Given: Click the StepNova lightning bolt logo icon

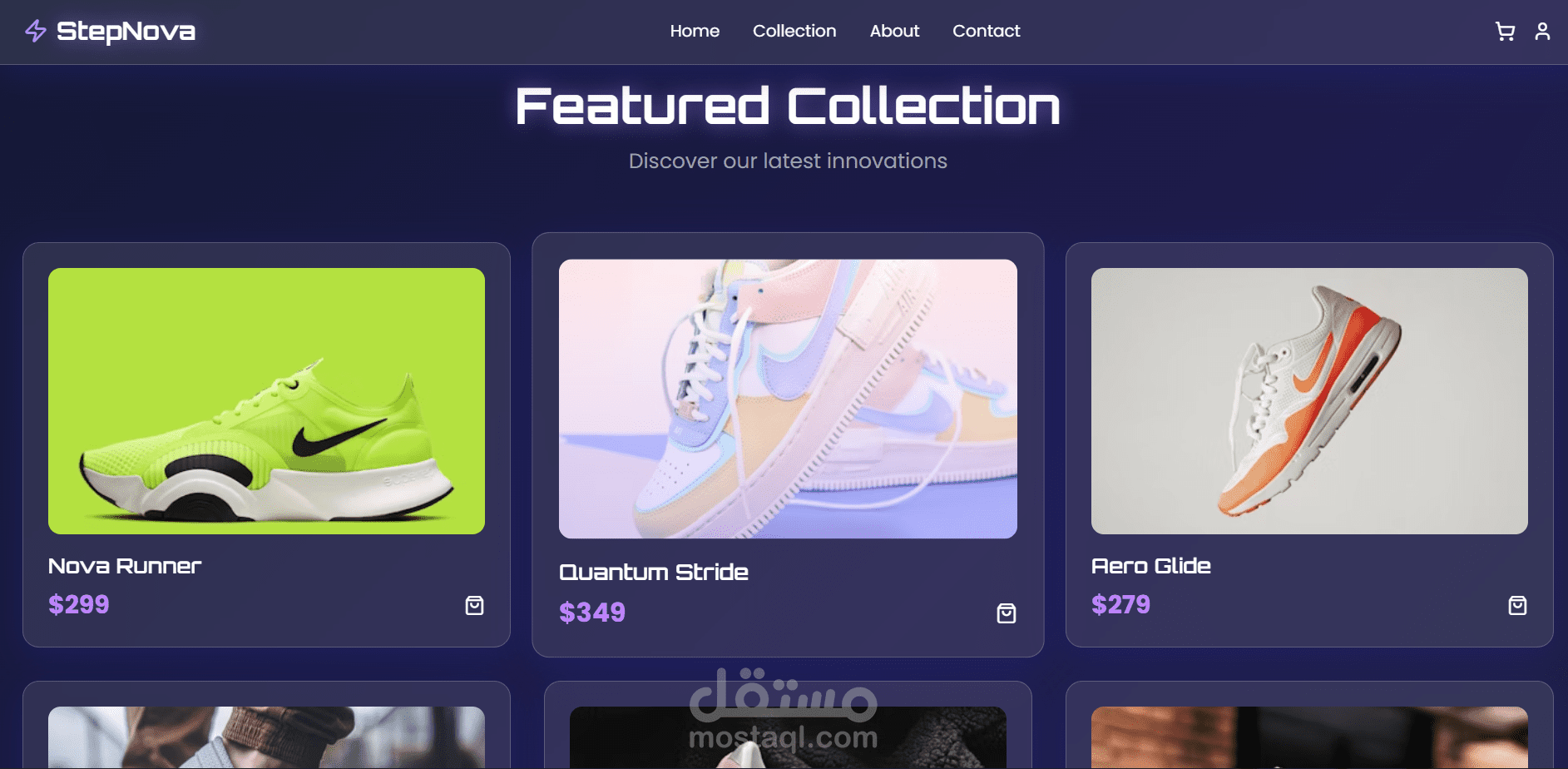Looking at the screenshot, I should 36,32.
